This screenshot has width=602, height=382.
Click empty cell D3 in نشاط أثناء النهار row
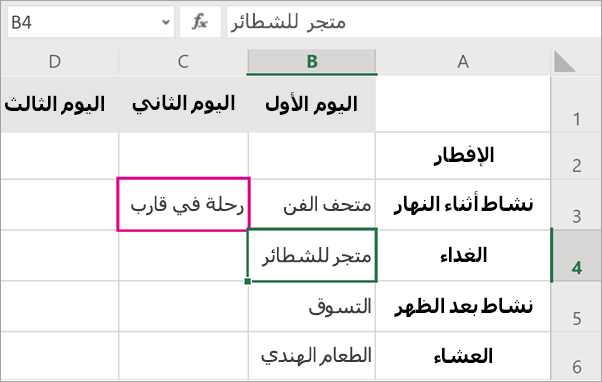(x=60, y=205)
